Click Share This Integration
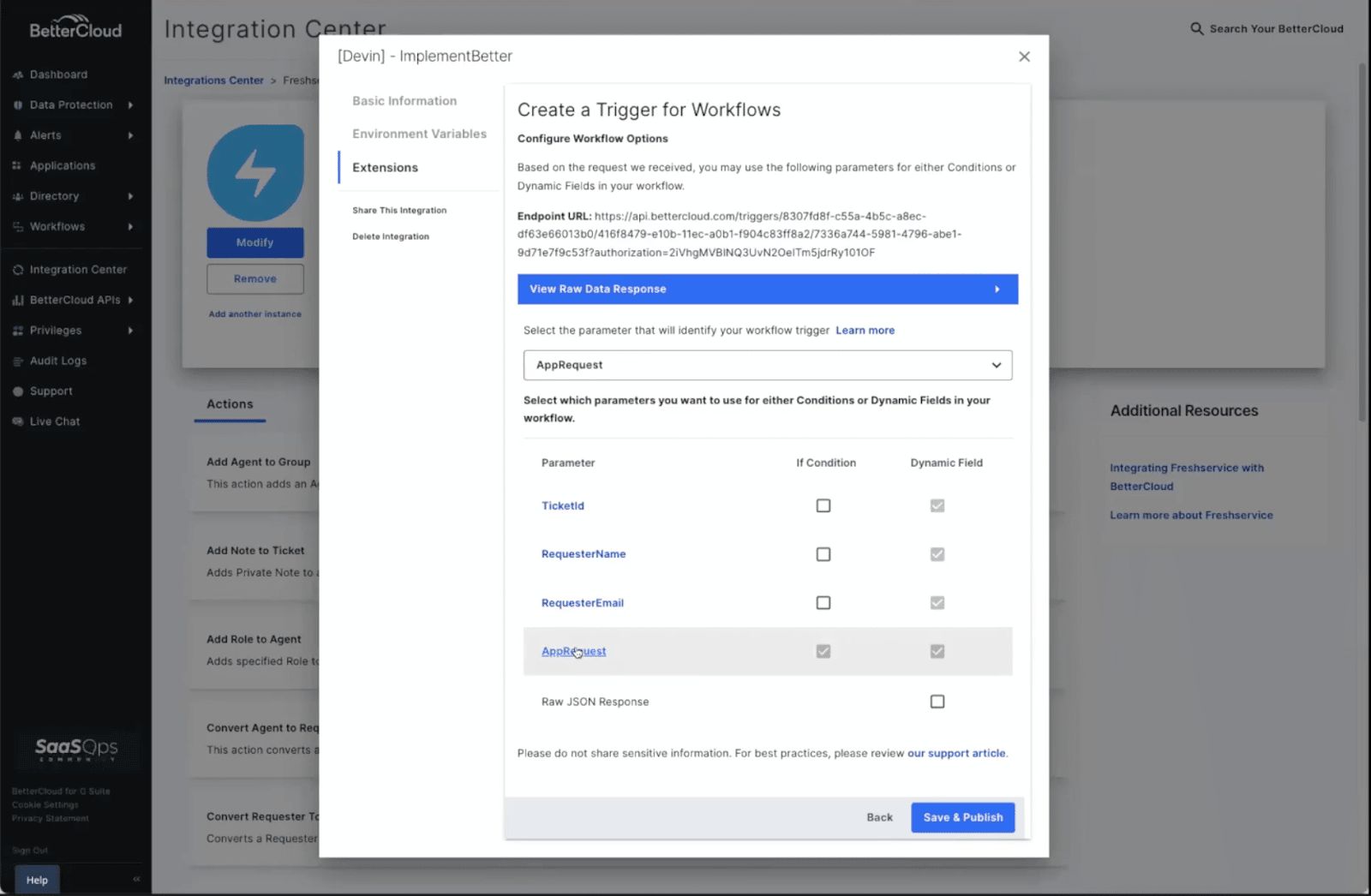Viewport: 1371px width, 896px height. 399,210
